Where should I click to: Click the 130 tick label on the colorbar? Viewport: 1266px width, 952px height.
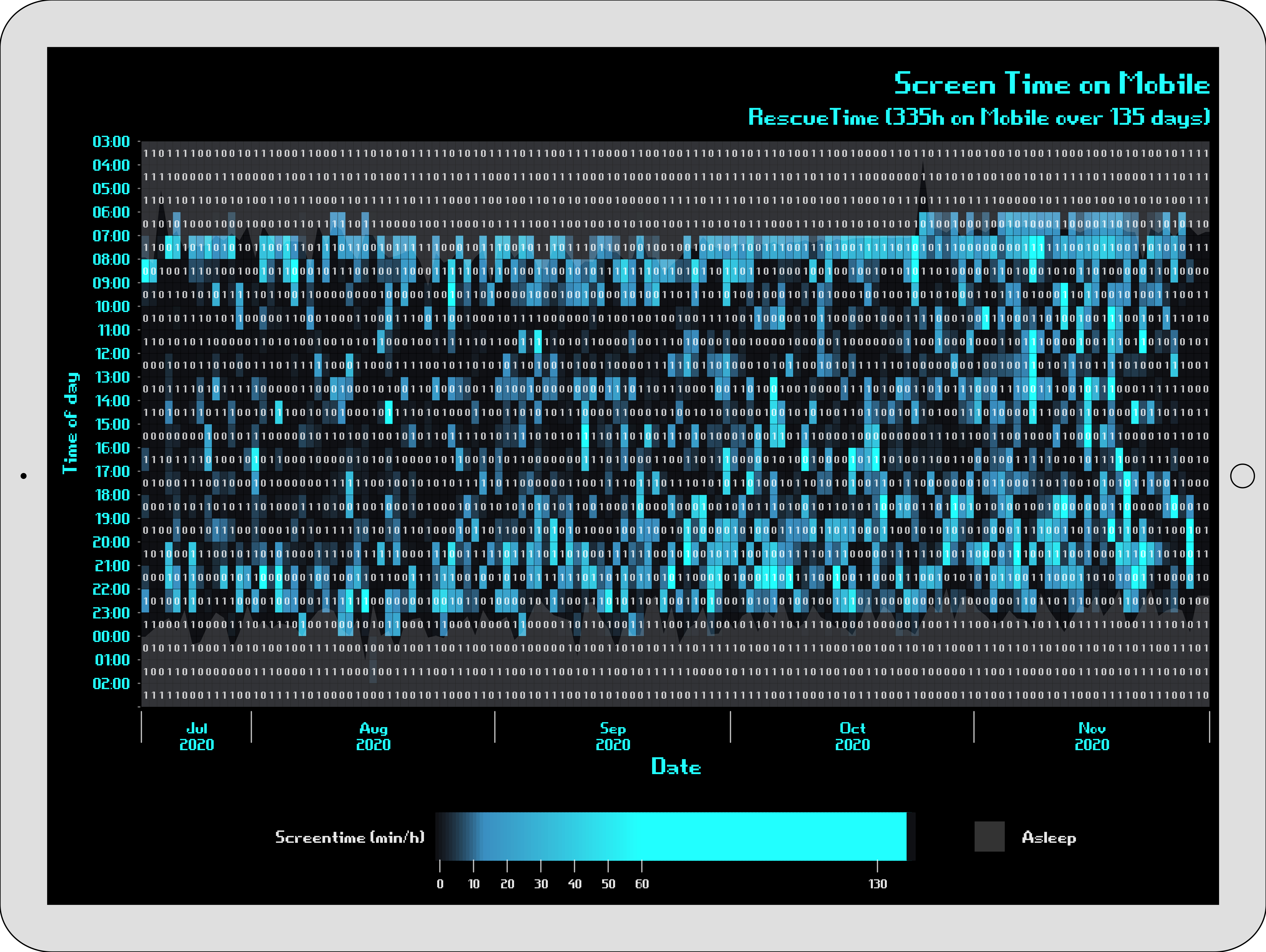[877, 884]
